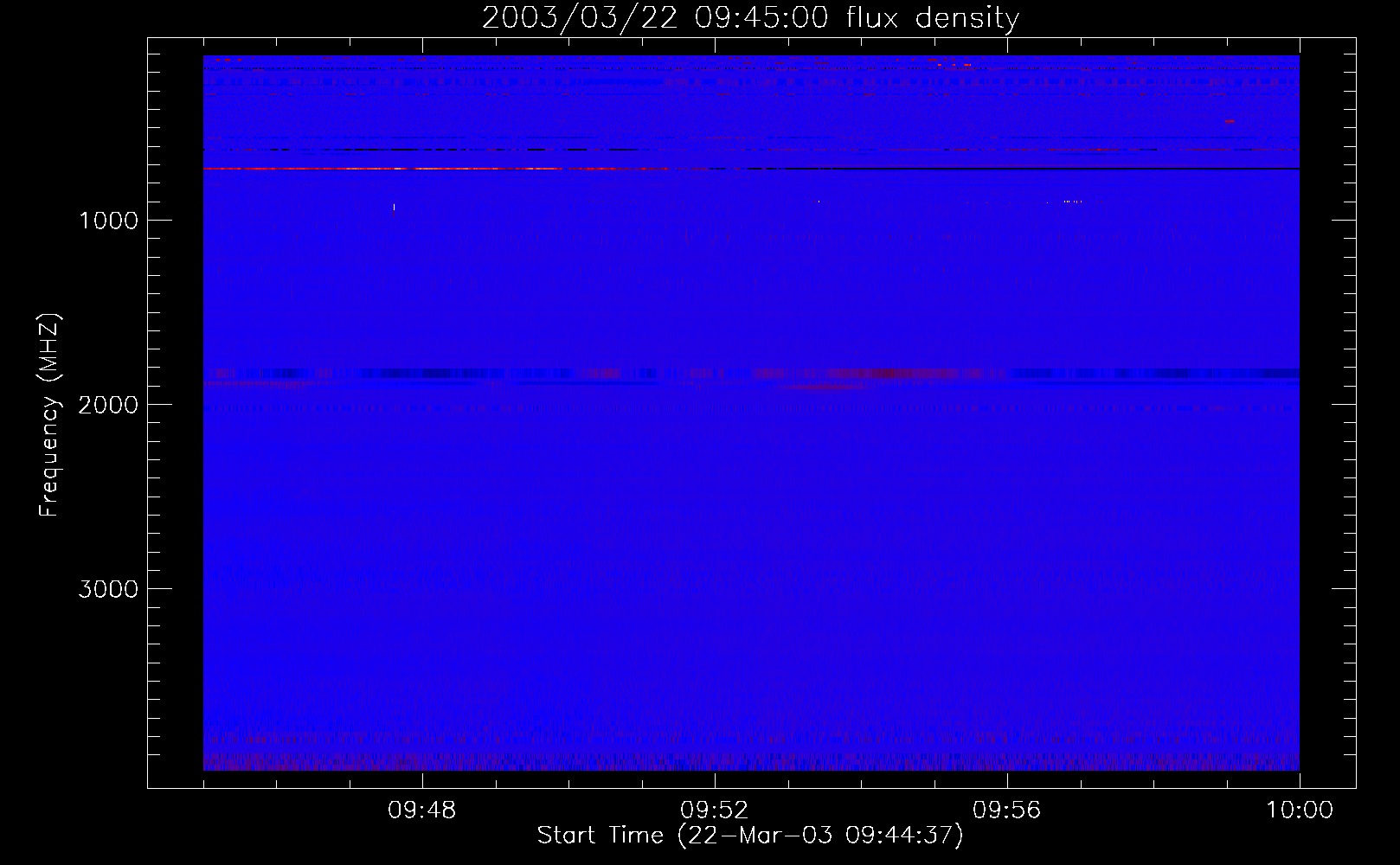Screen dimensions: 1400x865
Task: Click the 2000 frequency tick label
Action: [108, 405]
